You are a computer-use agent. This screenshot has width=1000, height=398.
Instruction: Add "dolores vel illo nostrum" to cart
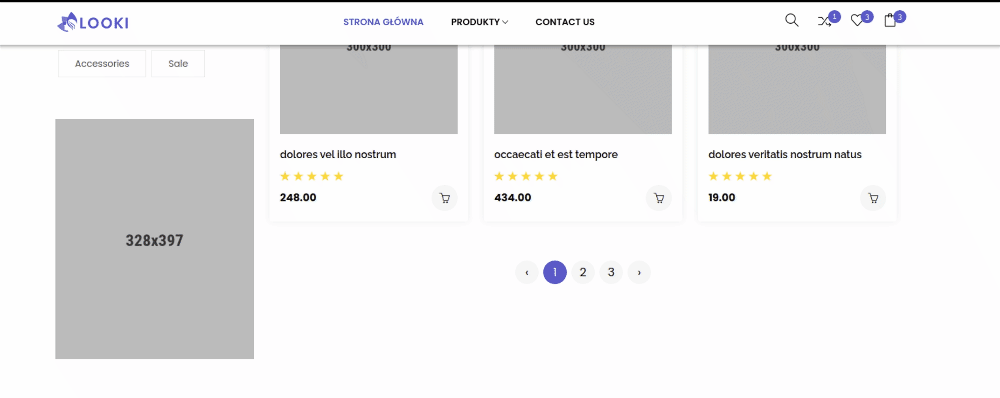point(445,198)
